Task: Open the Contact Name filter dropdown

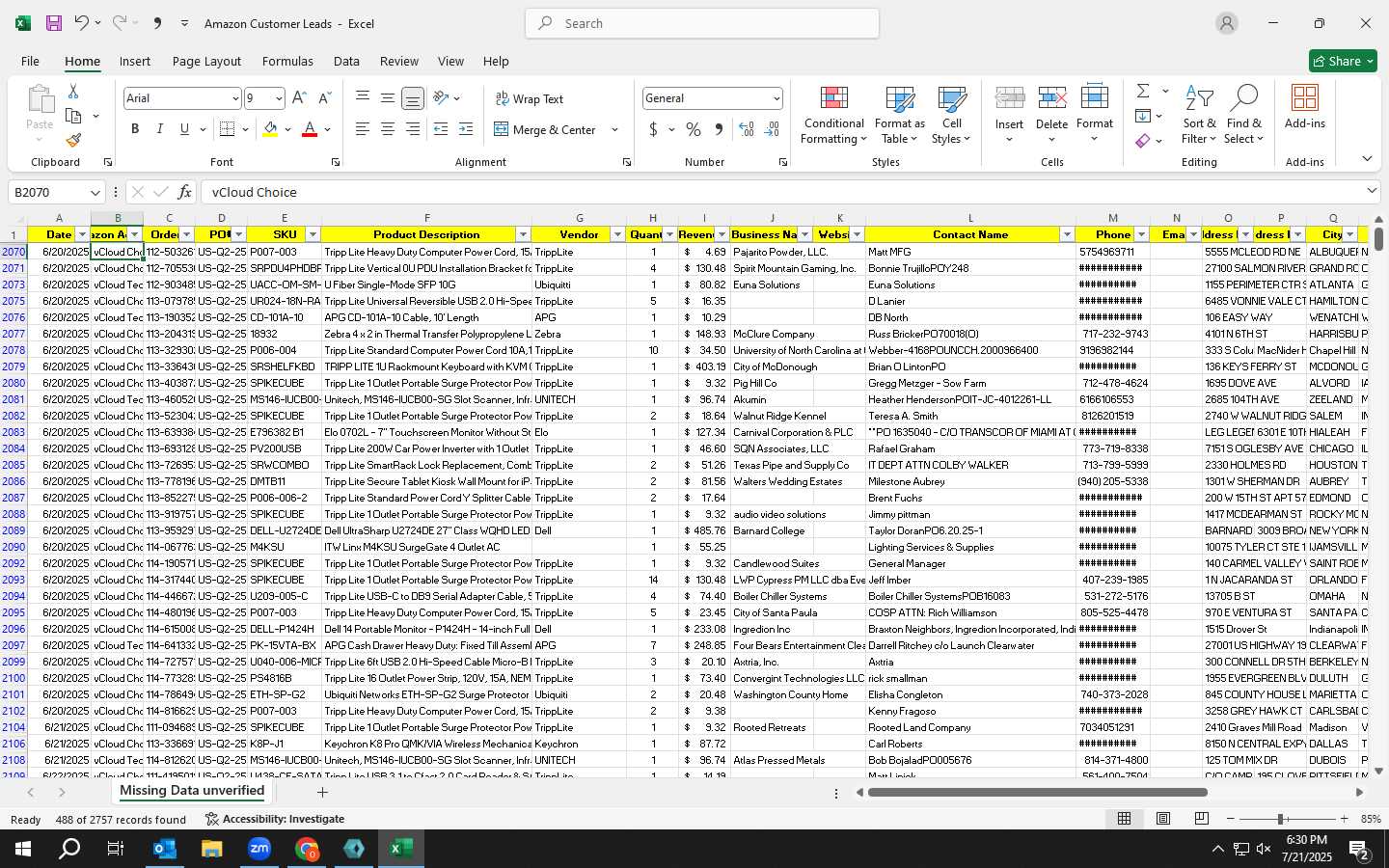Action: coord(1067,234)
